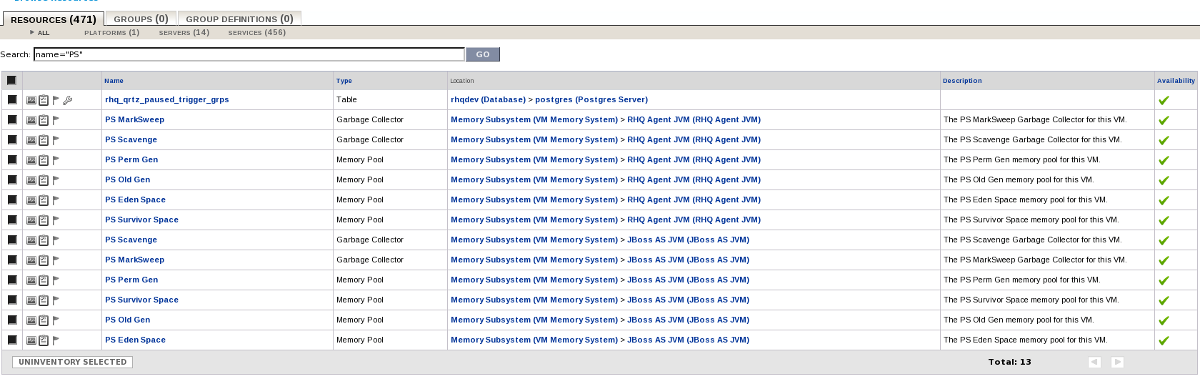Open inventory clipboard icon for PS MarkSweep RHQ Agent

click(43, 120)
